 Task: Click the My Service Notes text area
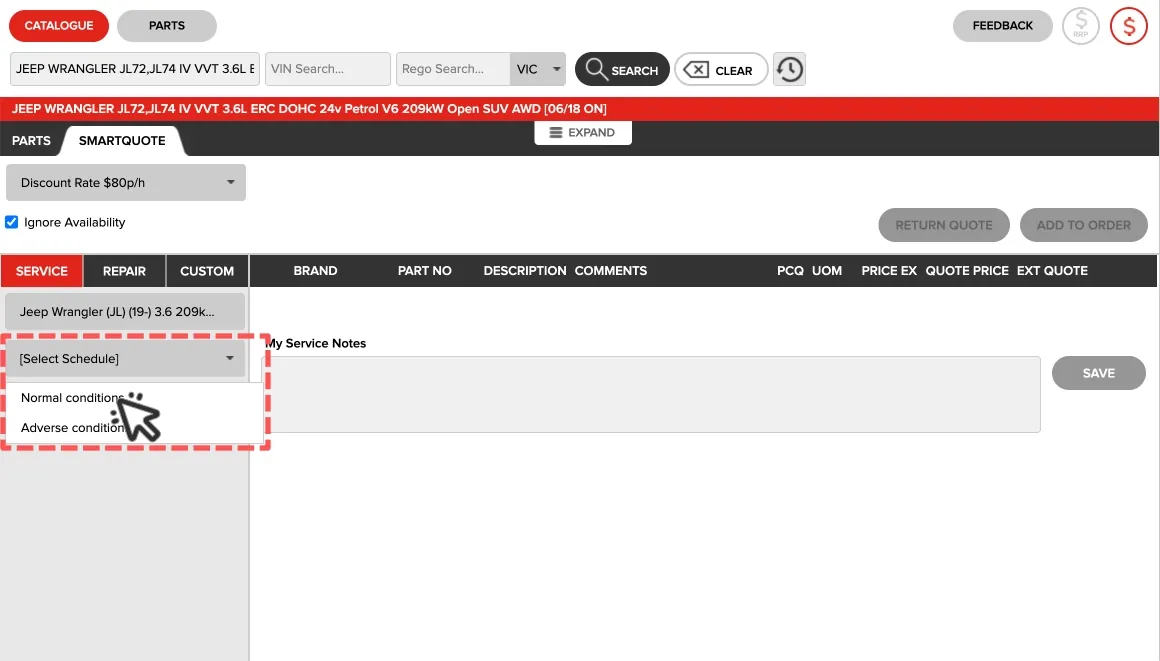pyautogui.click(x=651, y=395)
